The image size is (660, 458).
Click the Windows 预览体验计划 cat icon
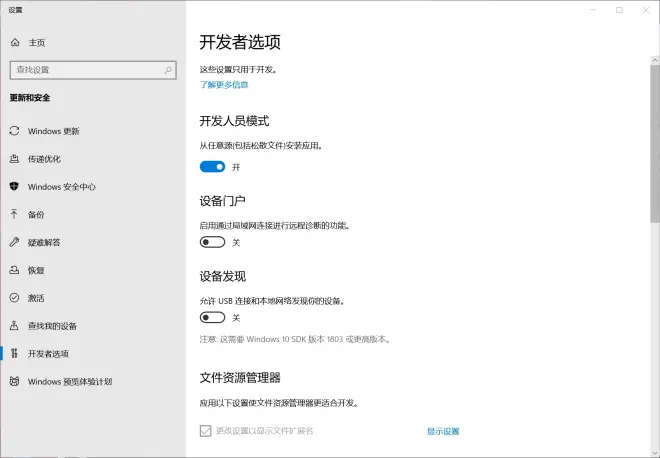click(x=14, y=381)
